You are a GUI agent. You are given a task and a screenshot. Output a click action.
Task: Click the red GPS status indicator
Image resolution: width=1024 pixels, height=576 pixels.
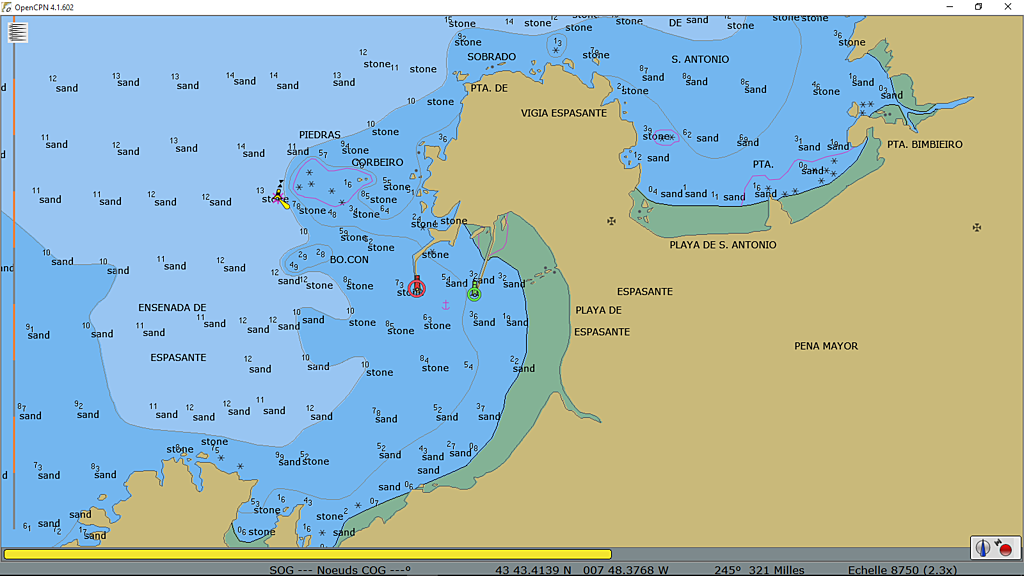point(1005,549)
